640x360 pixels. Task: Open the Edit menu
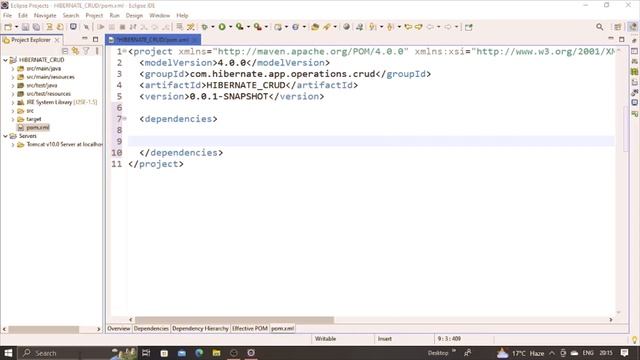coord(23,16)
